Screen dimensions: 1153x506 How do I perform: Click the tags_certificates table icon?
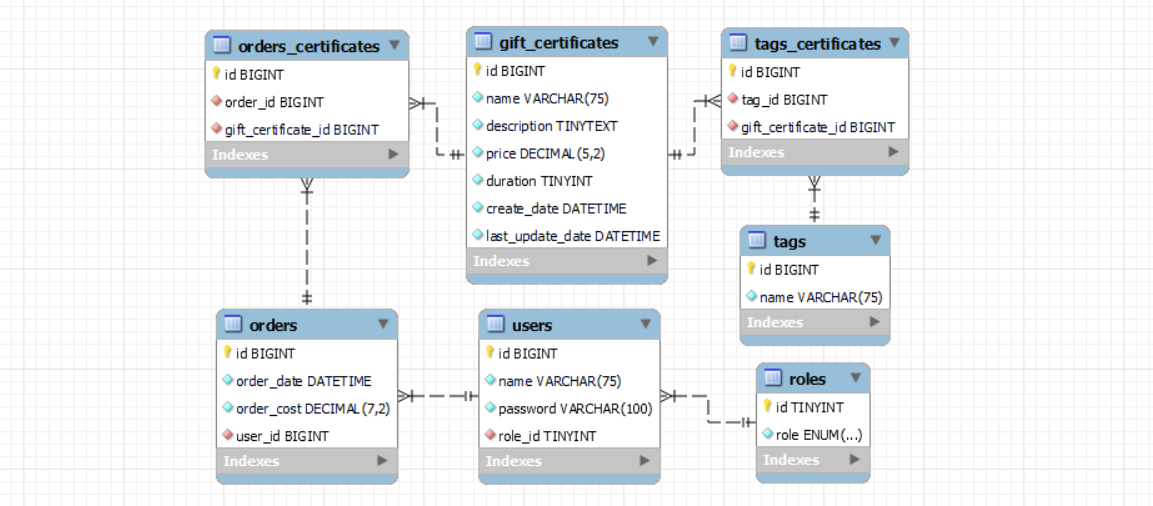point(738,43)
